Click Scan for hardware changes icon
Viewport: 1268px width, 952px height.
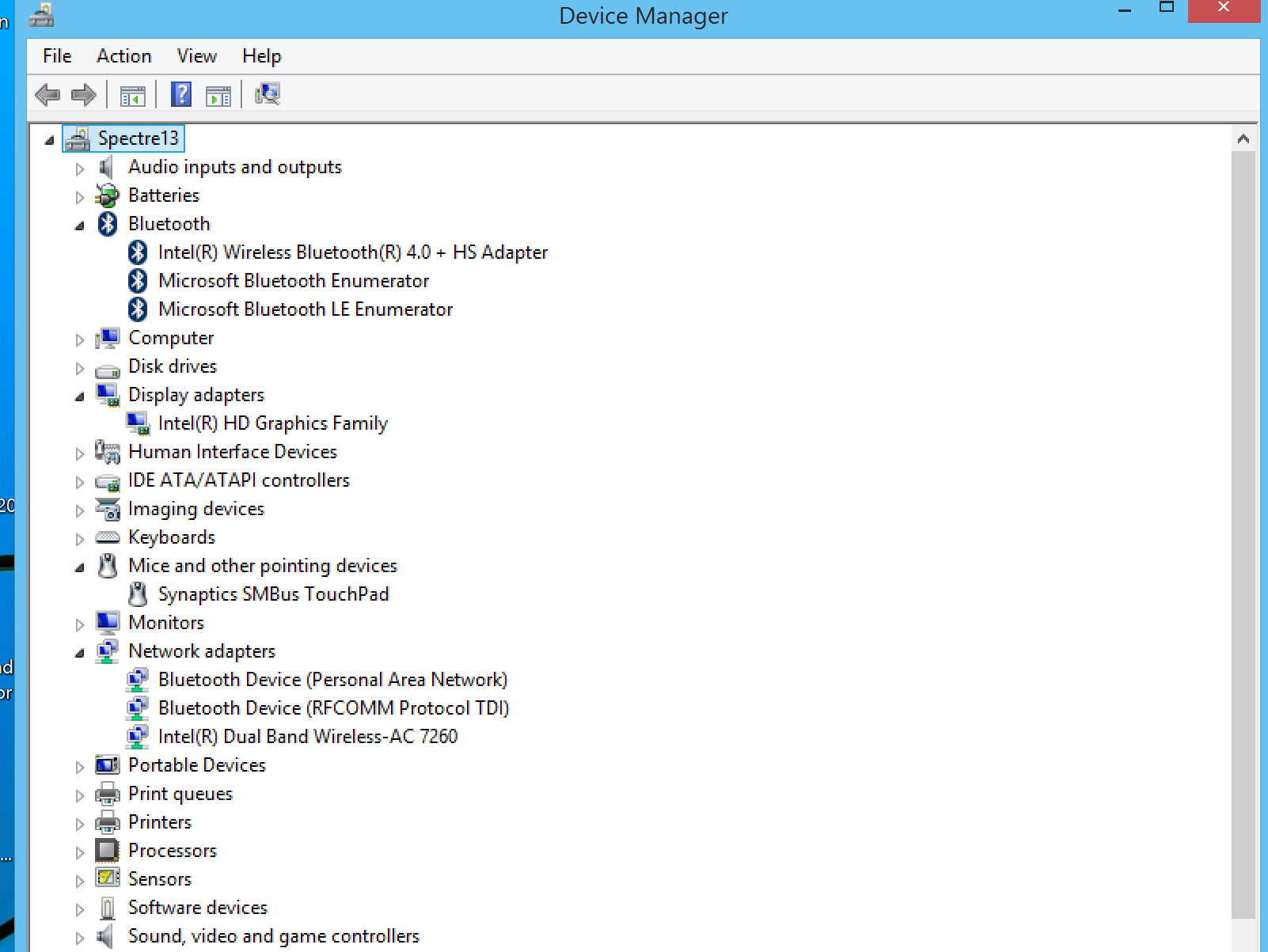(x=268, y=94)
